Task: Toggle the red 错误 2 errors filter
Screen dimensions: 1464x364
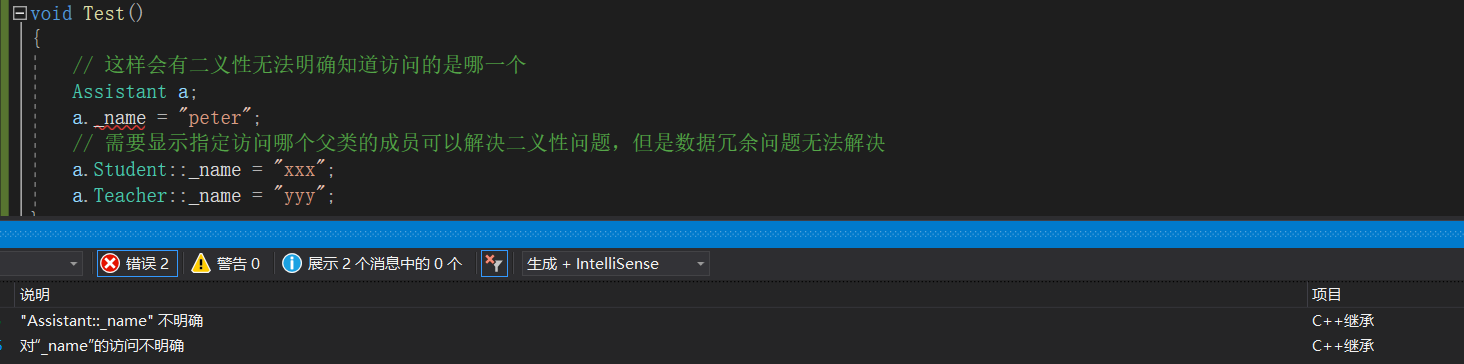Action: pos(137,263)
